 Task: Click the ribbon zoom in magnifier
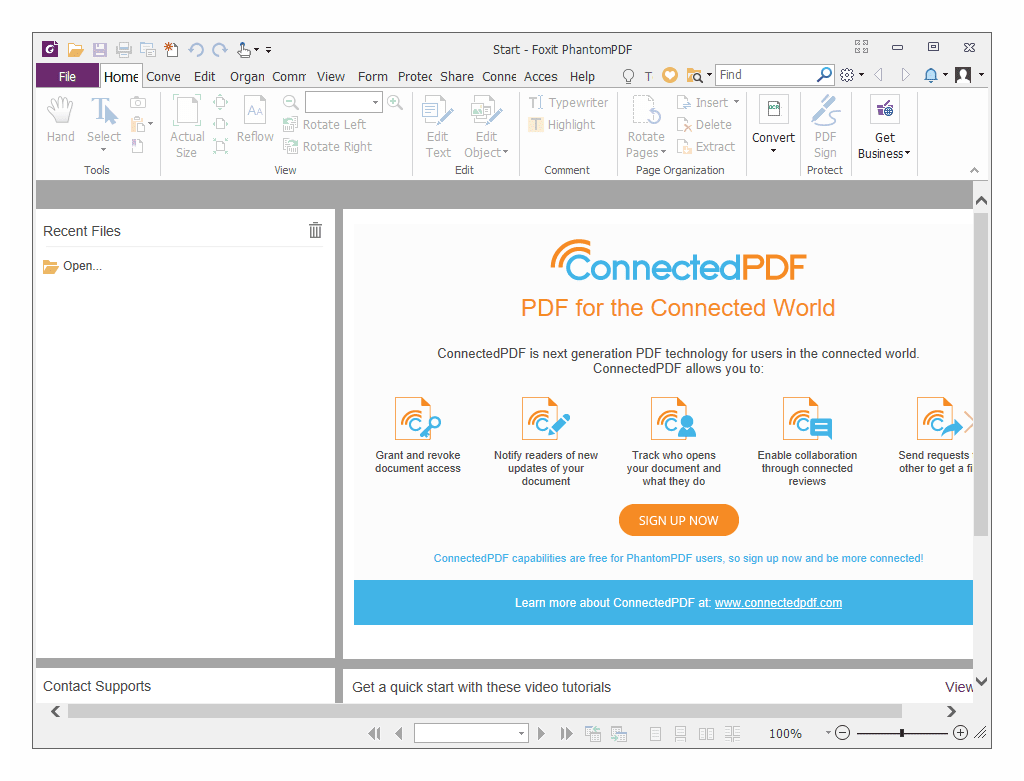tap(395, 103)
